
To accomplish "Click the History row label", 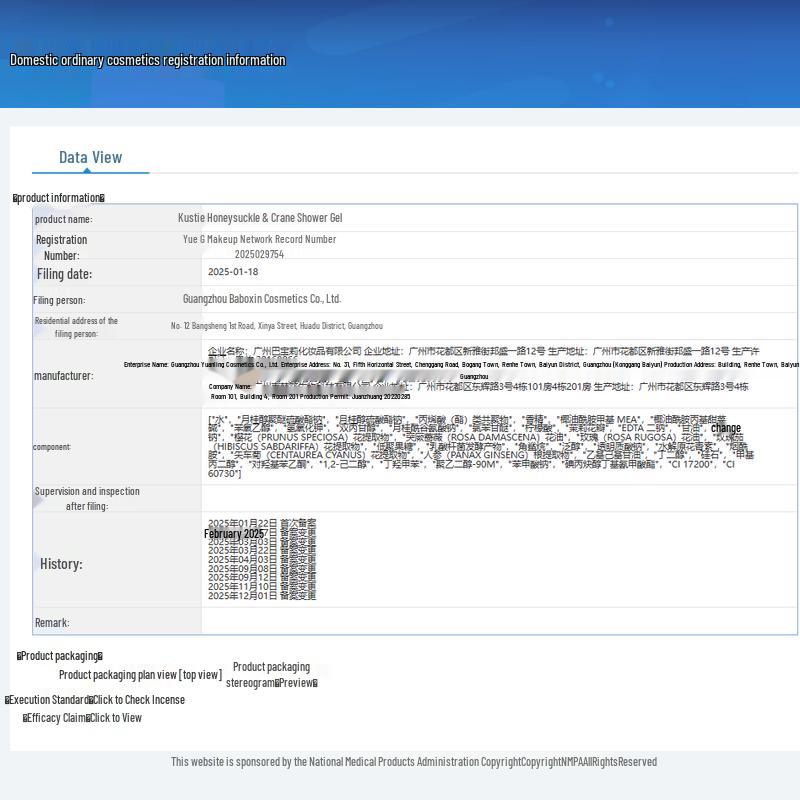I will pos(61,564).
